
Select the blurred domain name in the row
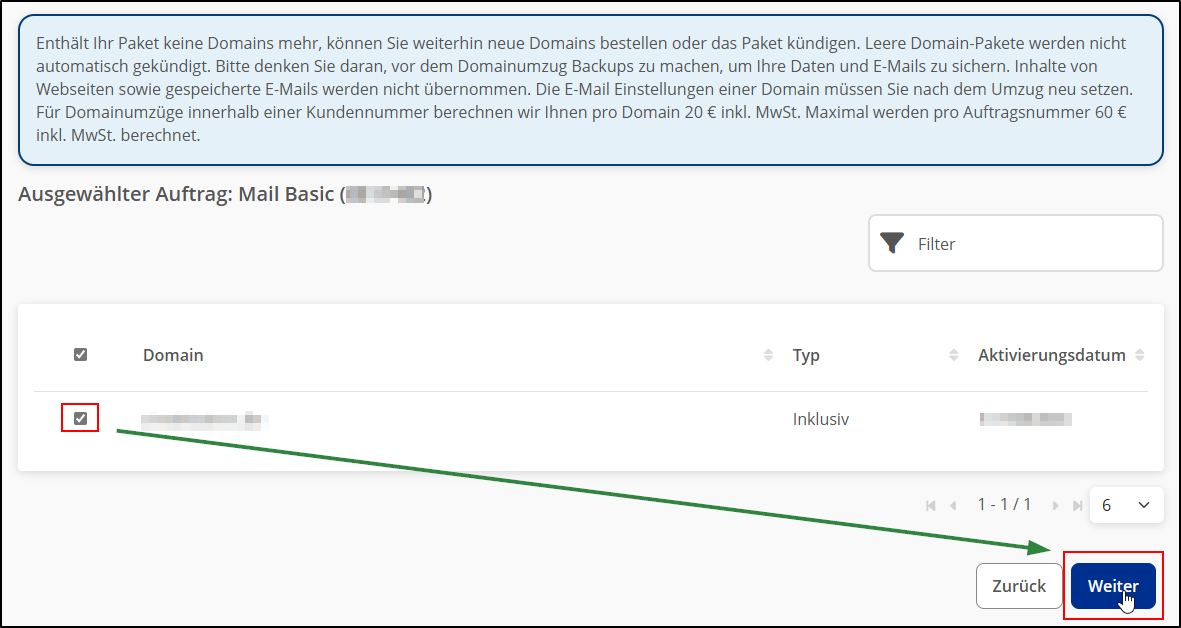click(200, 419)
